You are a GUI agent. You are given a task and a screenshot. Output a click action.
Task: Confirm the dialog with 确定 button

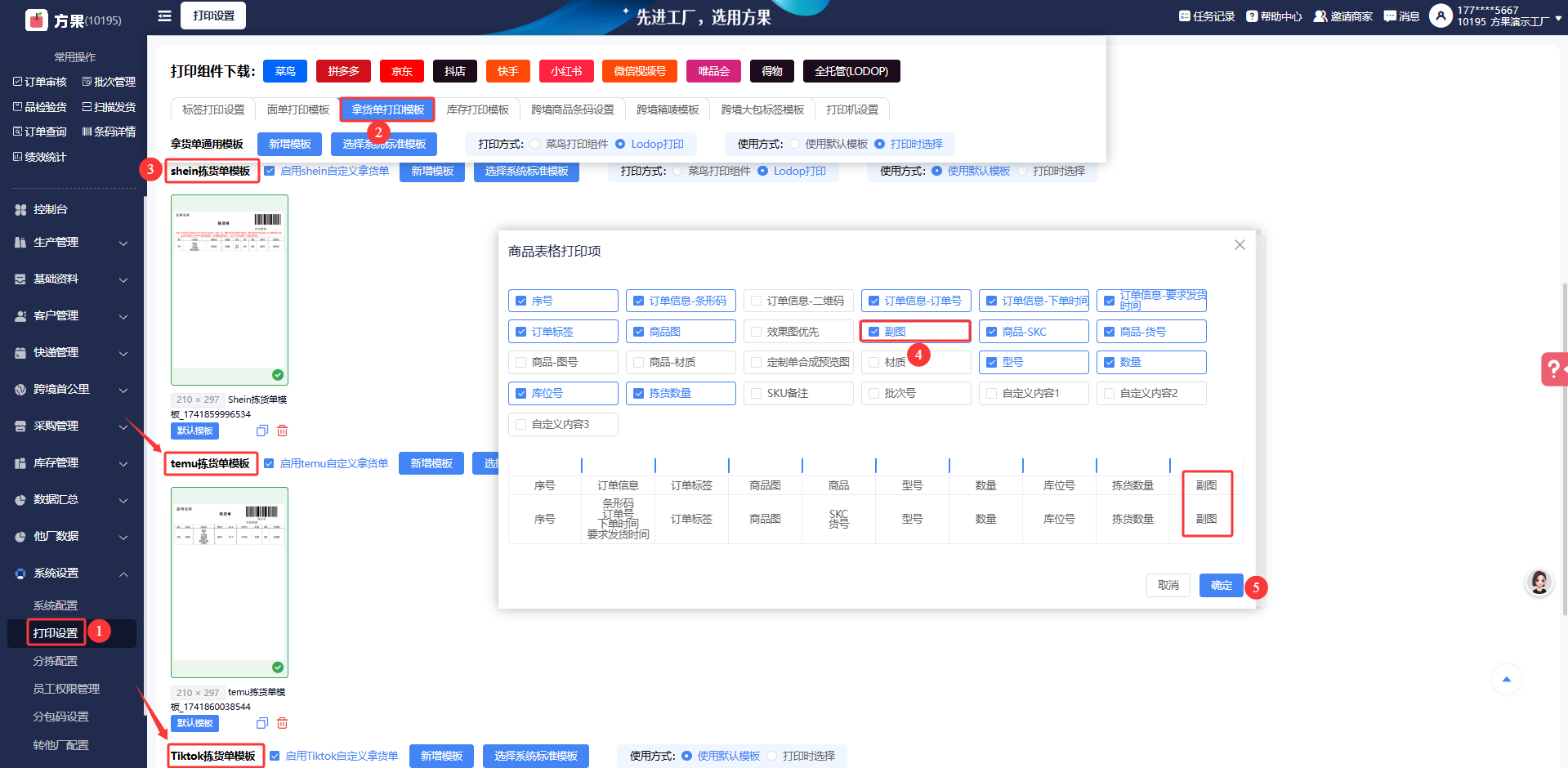coord(1221,585)
